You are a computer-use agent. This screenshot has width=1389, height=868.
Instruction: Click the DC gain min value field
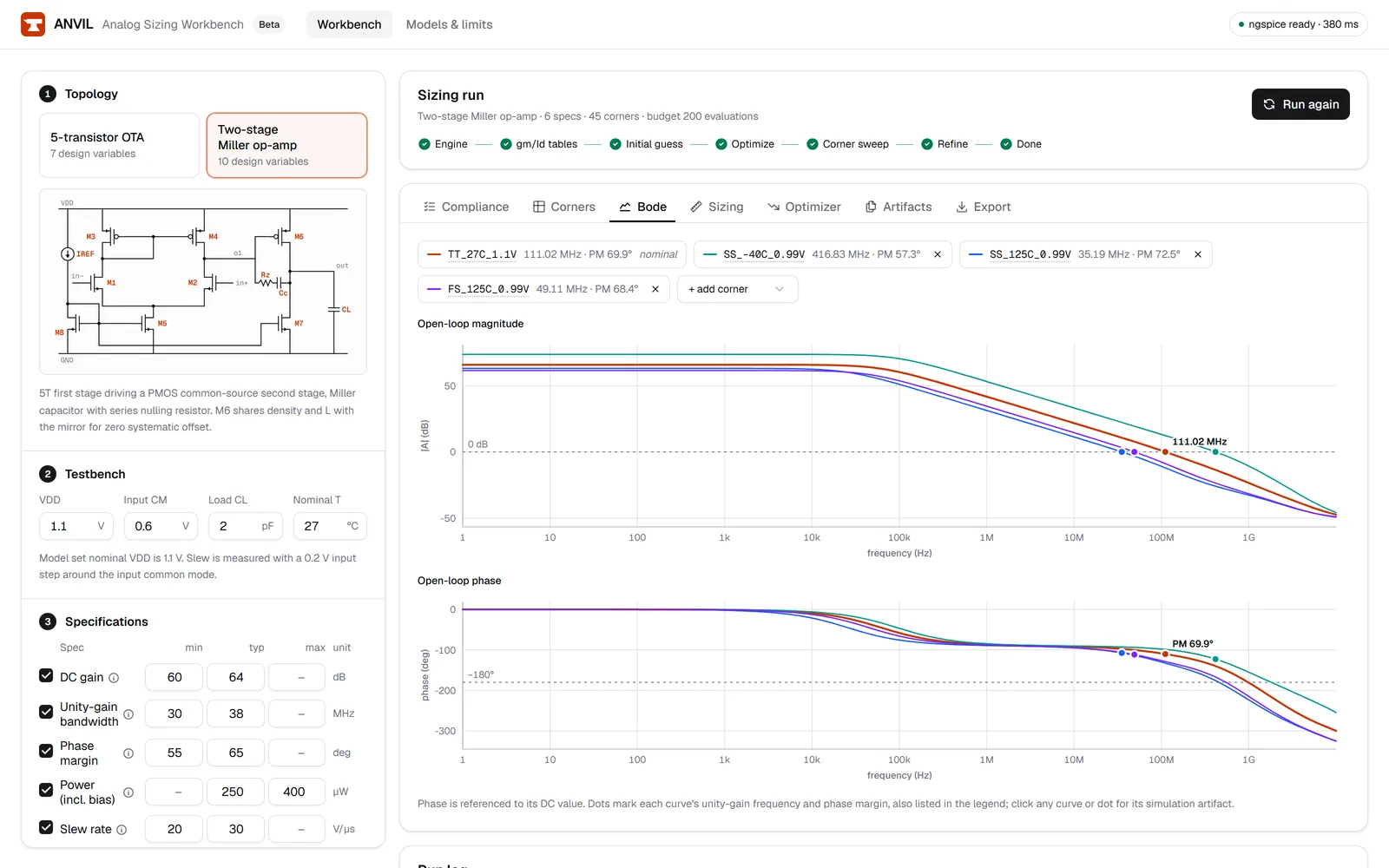(174, 677)
